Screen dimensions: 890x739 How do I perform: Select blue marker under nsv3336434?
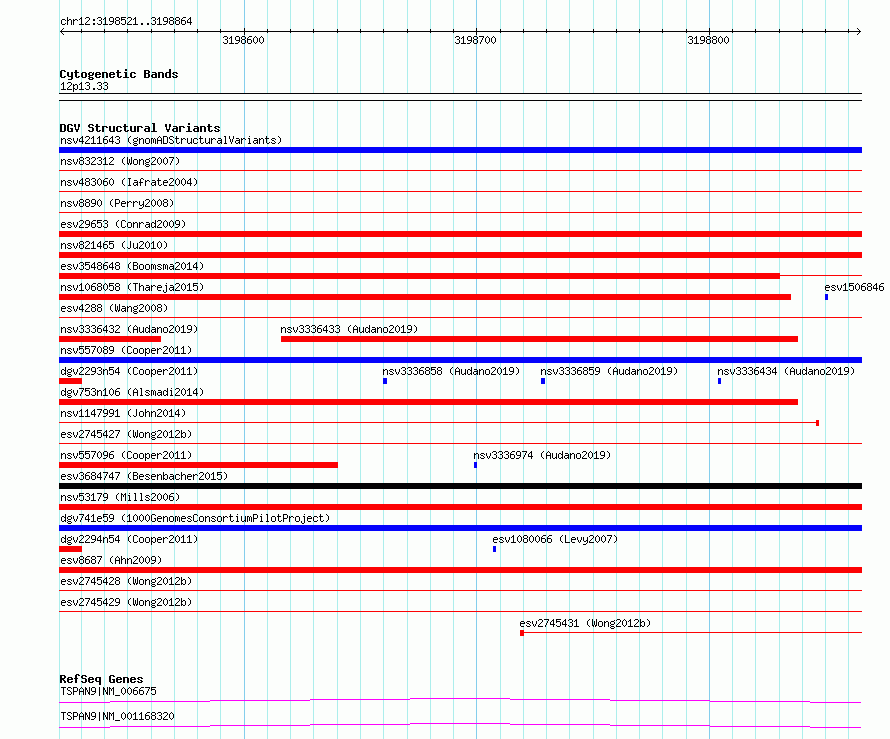[719, 381]
